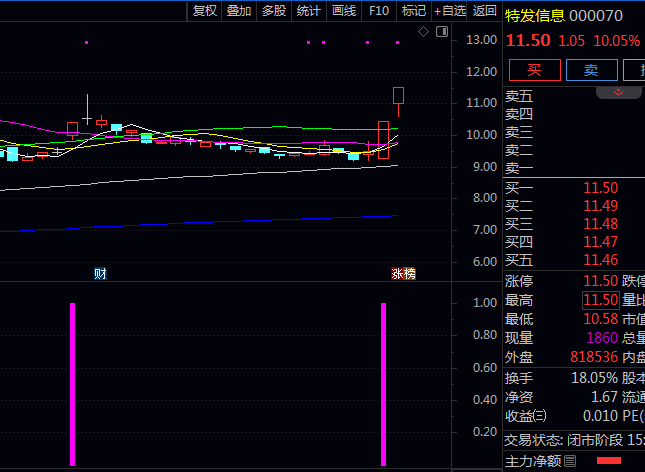Click the 卖五 ask row label
The image size is (645, 472).
point(519,96)
